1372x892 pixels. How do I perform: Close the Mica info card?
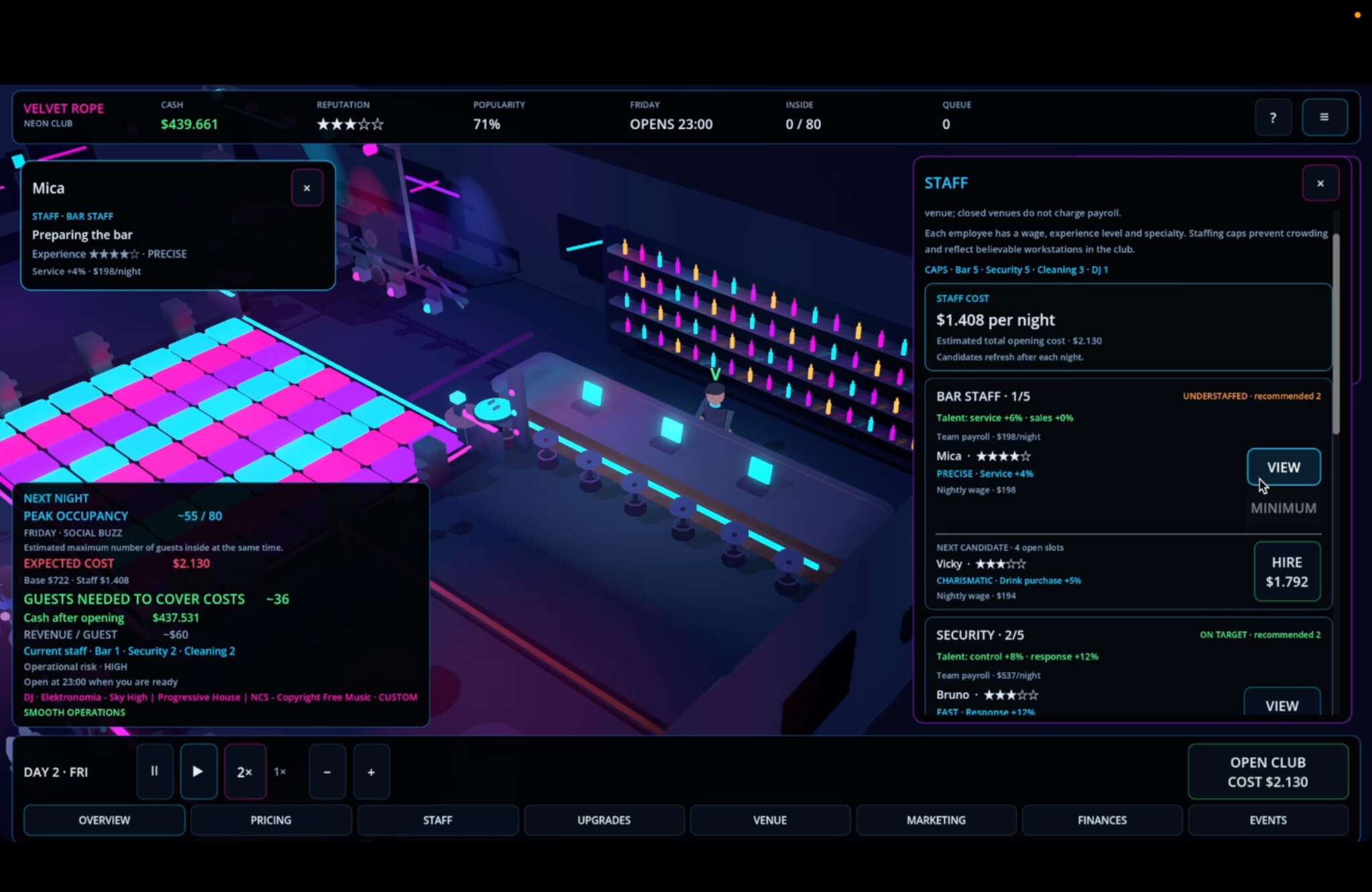pyautogui.click(x=307, y=188)
